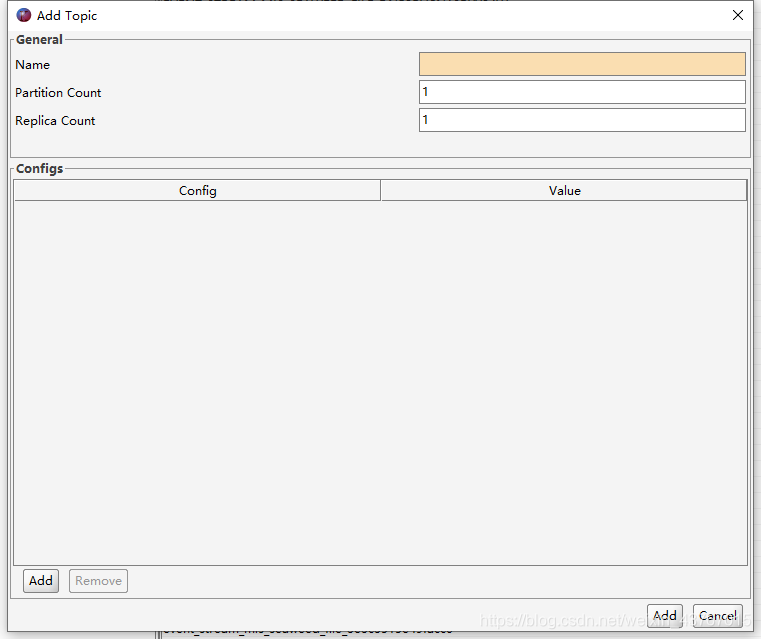Add a new config row in Configs
Image resolution: width=761 pixels, height=639 pixels.
[x=41, y=581]
